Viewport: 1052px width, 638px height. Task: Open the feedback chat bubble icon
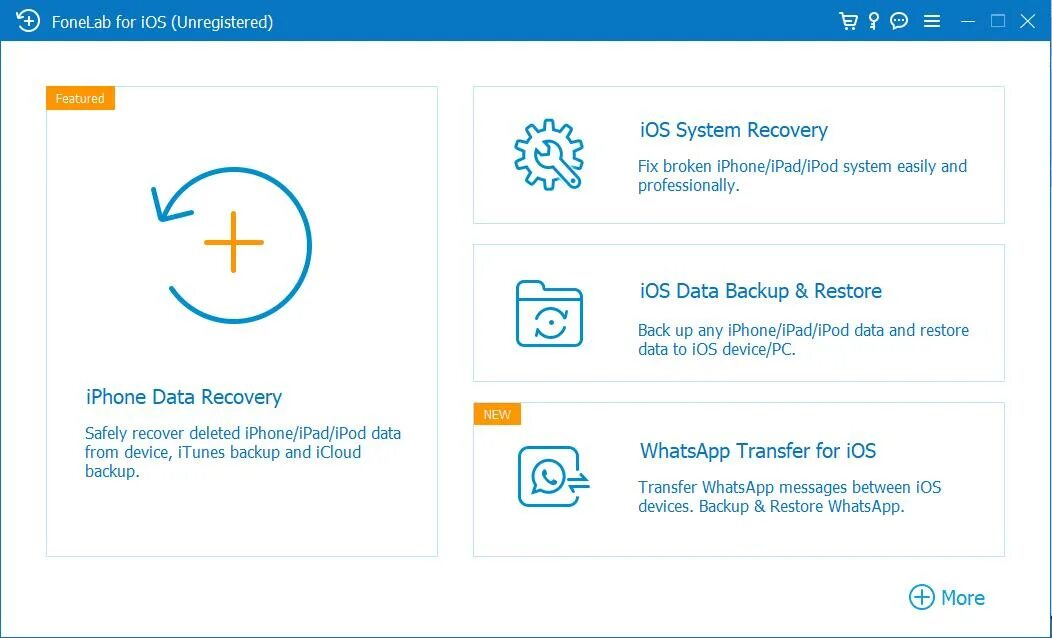click(x=899, y=21)
